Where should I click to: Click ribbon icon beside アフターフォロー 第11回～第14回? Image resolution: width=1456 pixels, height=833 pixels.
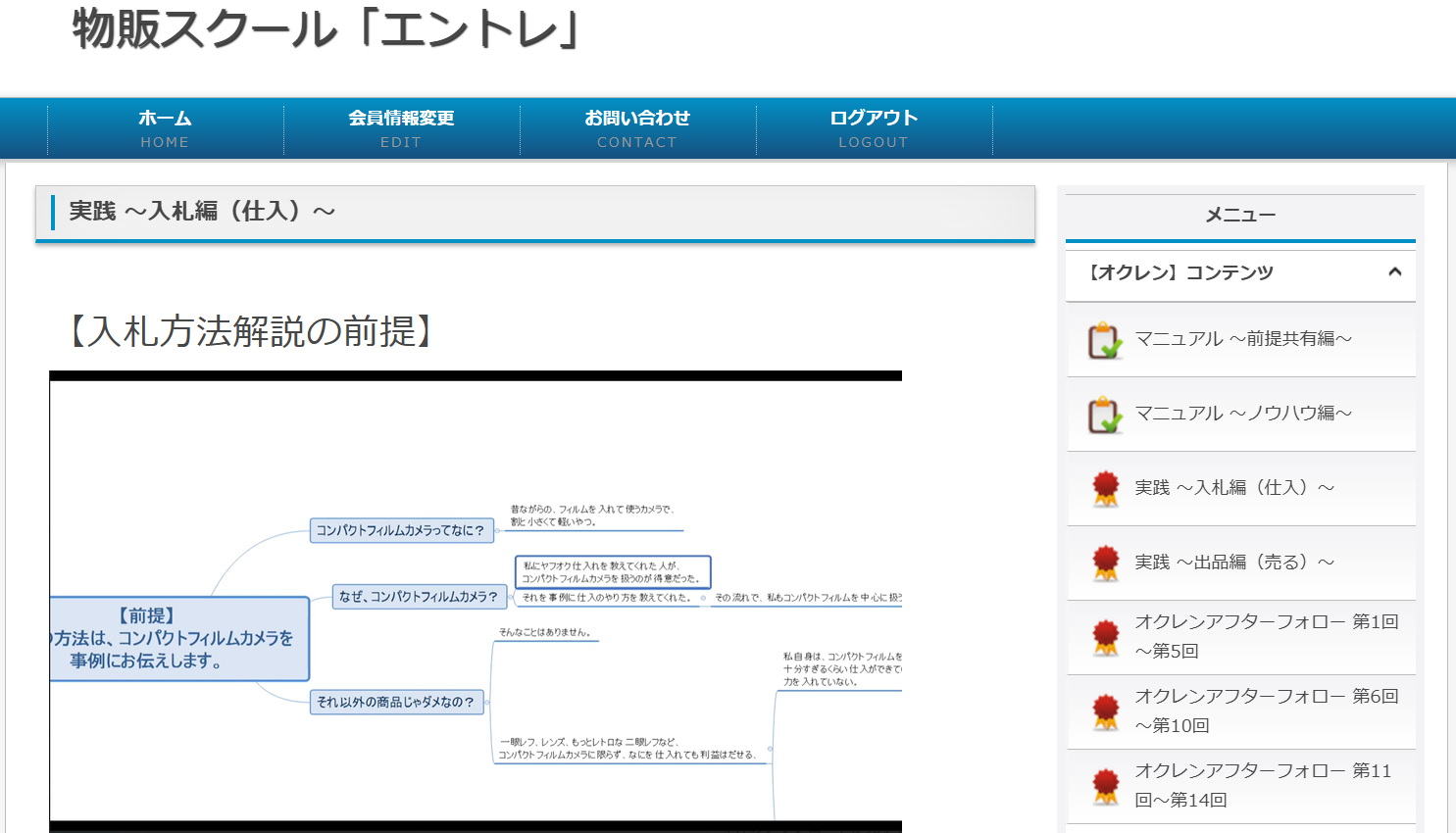click(x=1106, y=787)
